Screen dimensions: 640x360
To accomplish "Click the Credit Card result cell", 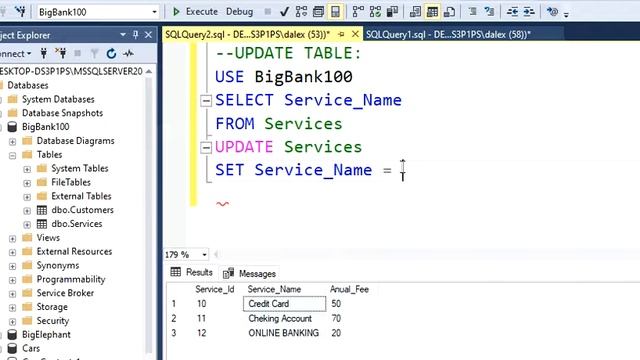I will [x=284, y=304].
